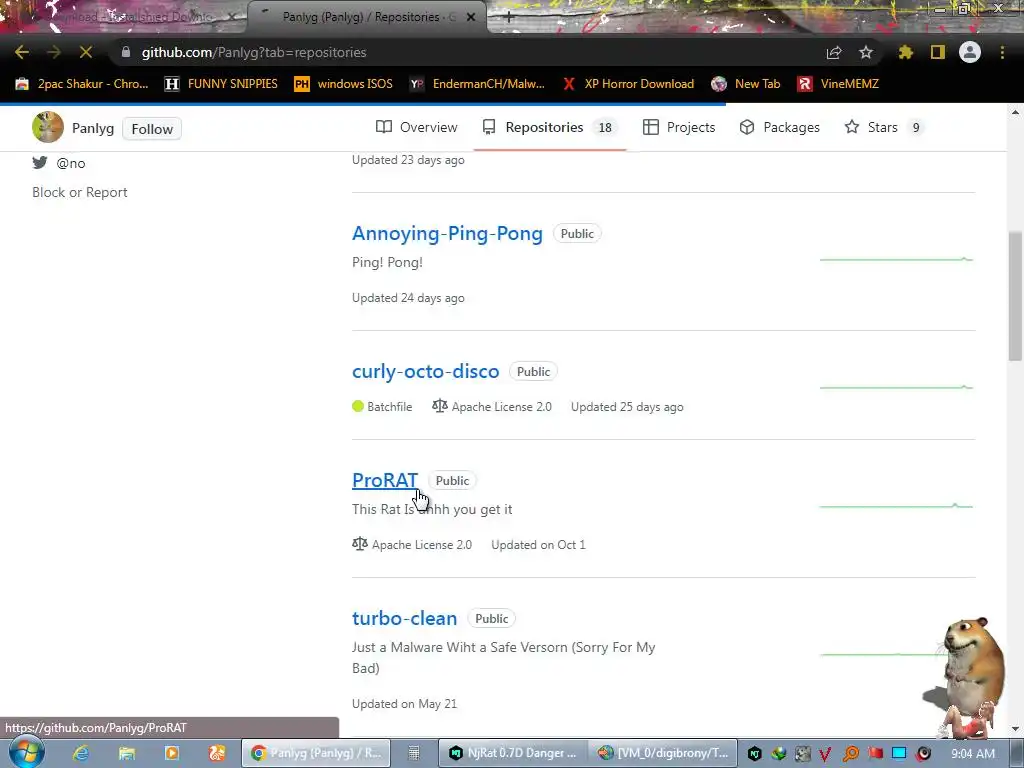Open the Packages tab
This screenshot has height=768, width=1024.
(779, 127)
